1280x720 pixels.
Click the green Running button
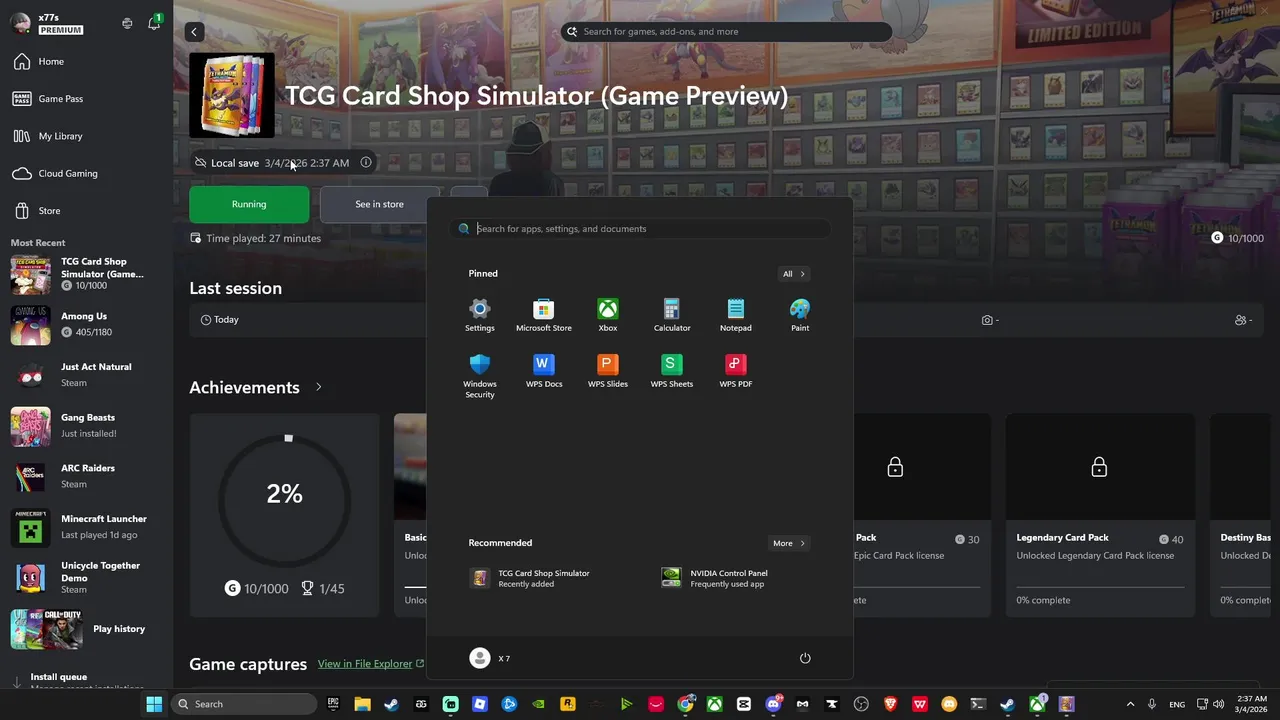pyautogui.click(x=249, y=204)
